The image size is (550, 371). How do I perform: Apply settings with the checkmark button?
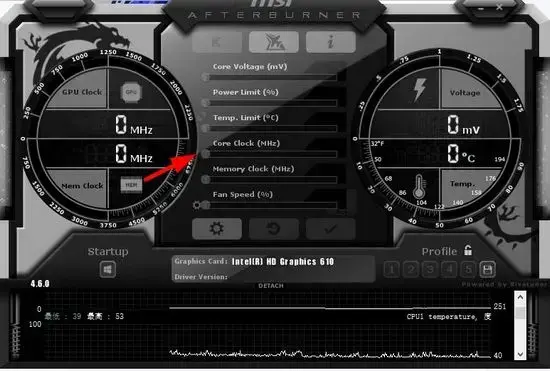point(330,229)
